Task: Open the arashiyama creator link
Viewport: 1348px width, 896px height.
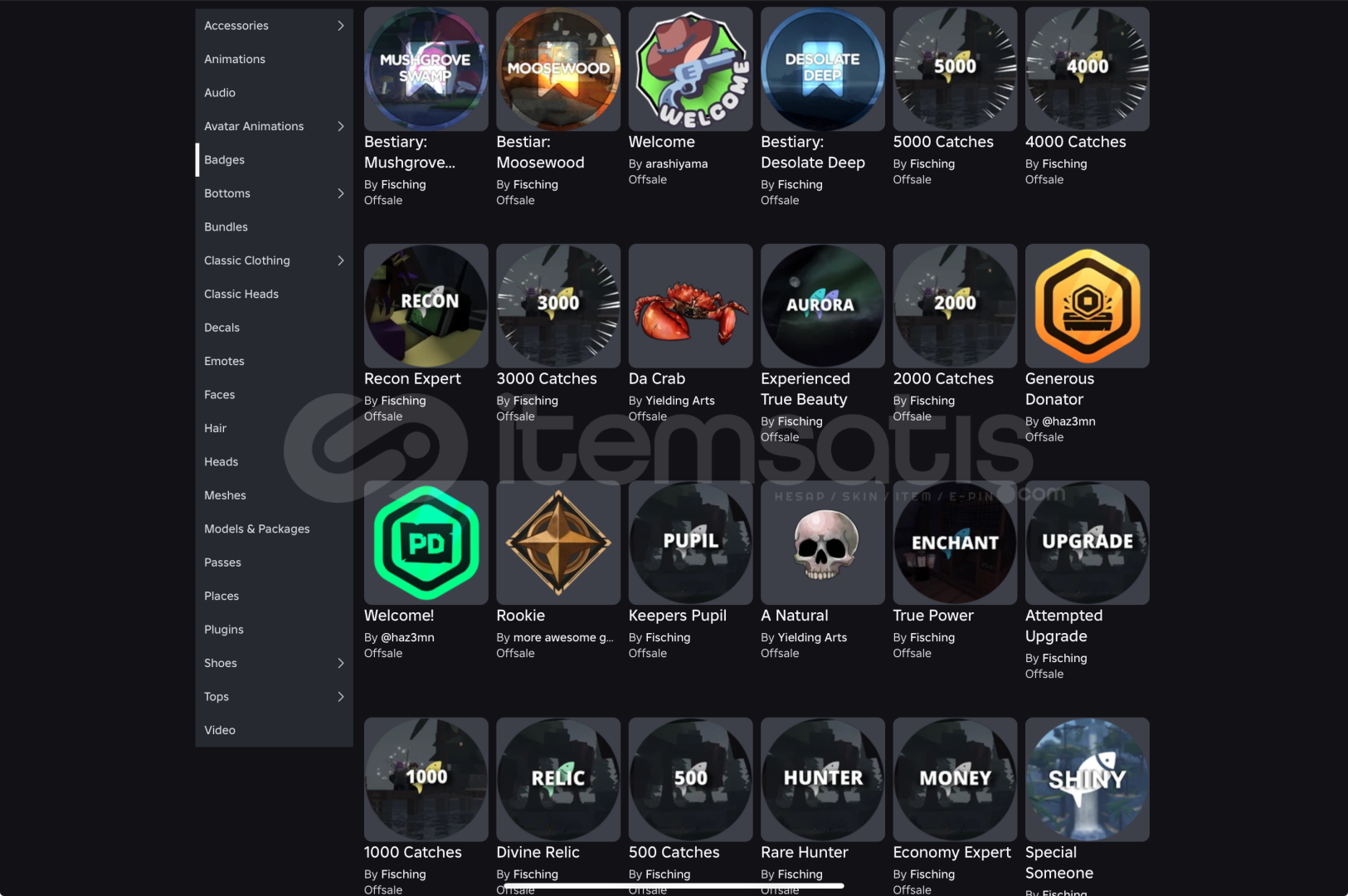Action: (677, 164)
